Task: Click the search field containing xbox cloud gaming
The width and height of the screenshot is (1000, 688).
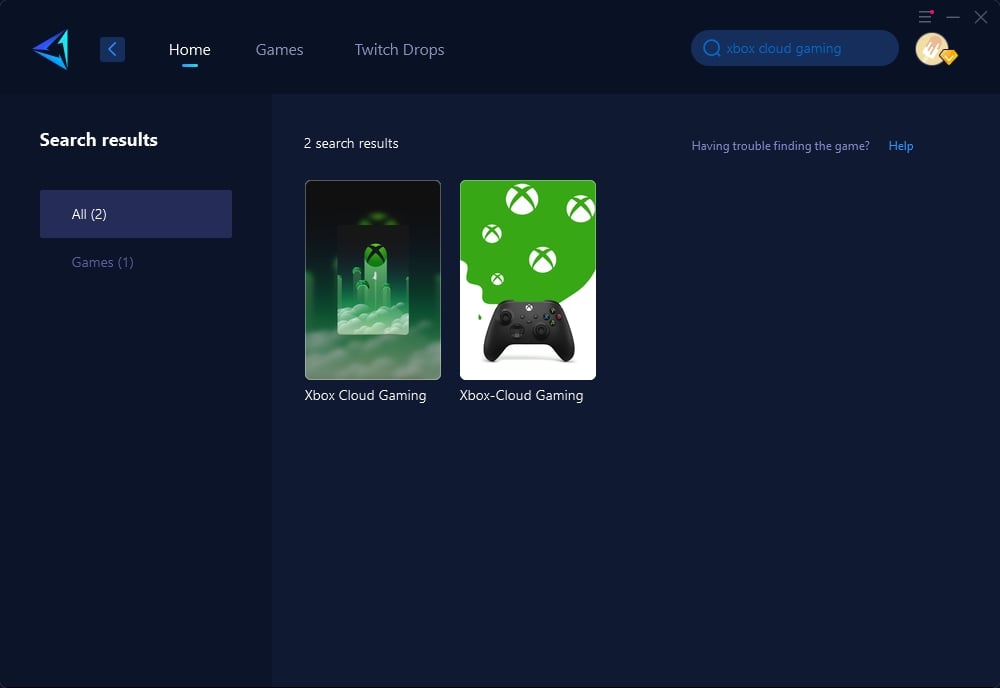Action: pyautogui.click(x=795, y=48)
